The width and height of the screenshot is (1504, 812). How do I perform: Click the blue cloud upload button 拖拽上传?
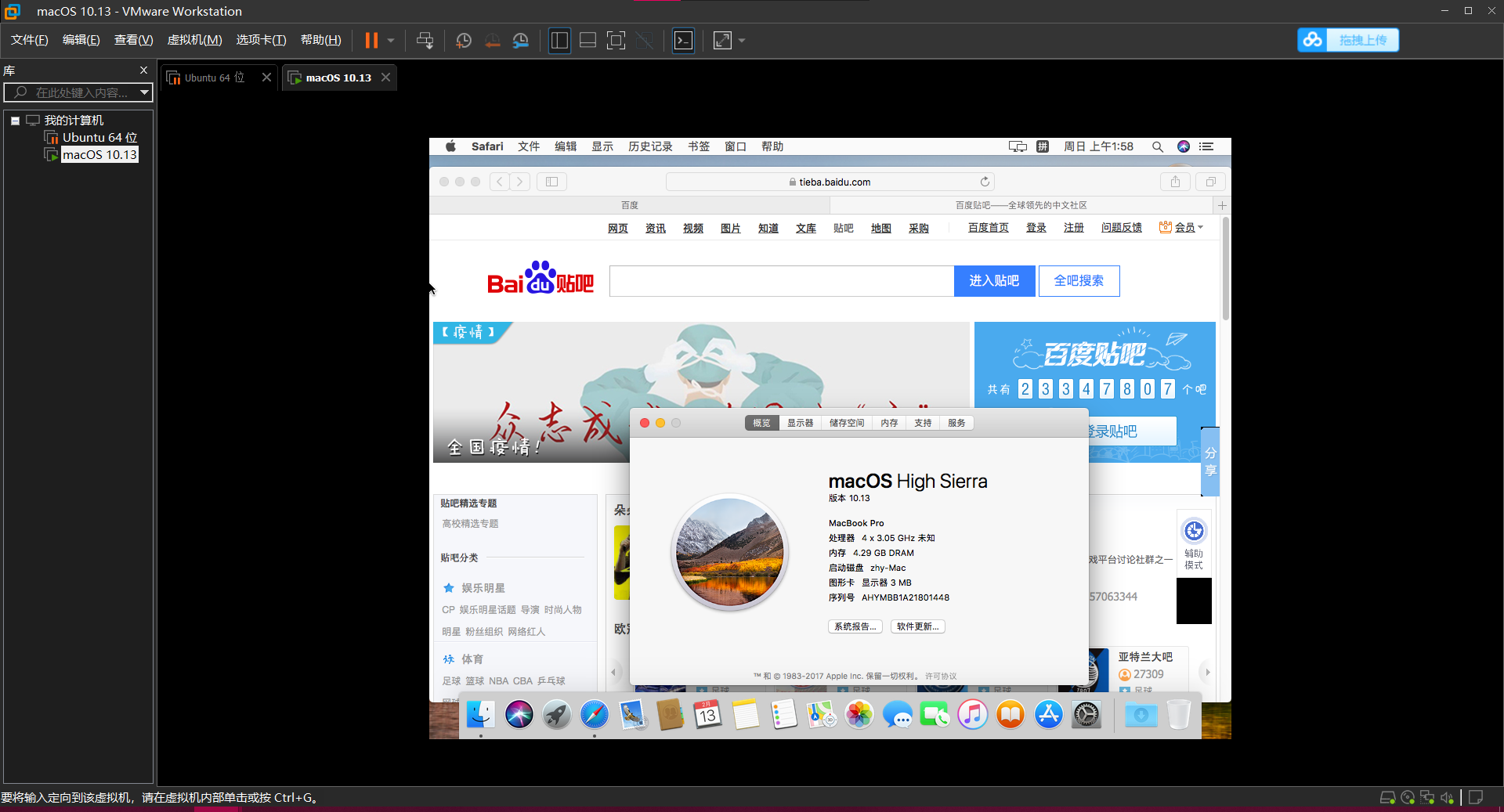click(x=1348, y=40)
